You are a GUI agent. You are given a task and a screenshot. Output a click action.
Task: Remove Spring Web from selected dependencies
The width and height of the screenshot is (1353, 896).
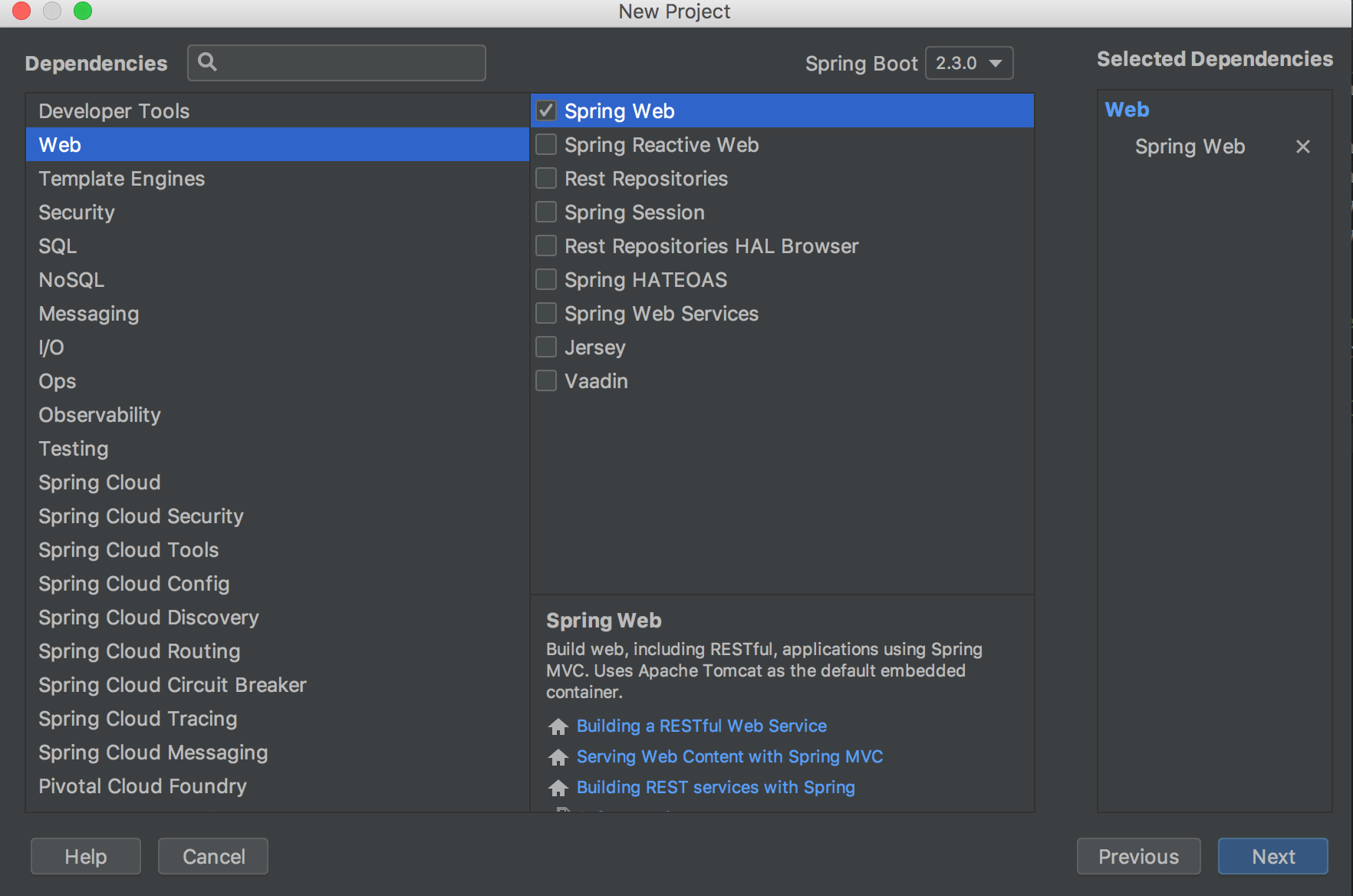pos(1302,147)
